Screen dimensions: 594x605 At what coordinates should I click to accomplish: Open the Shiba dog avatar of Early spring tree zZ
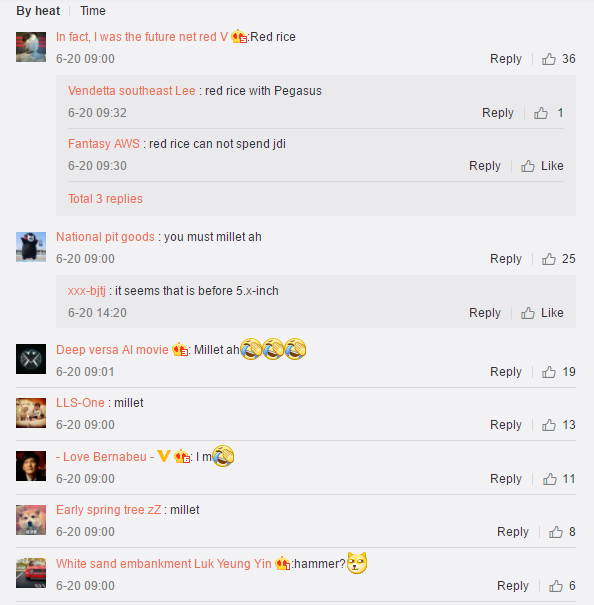pos(31,520)
